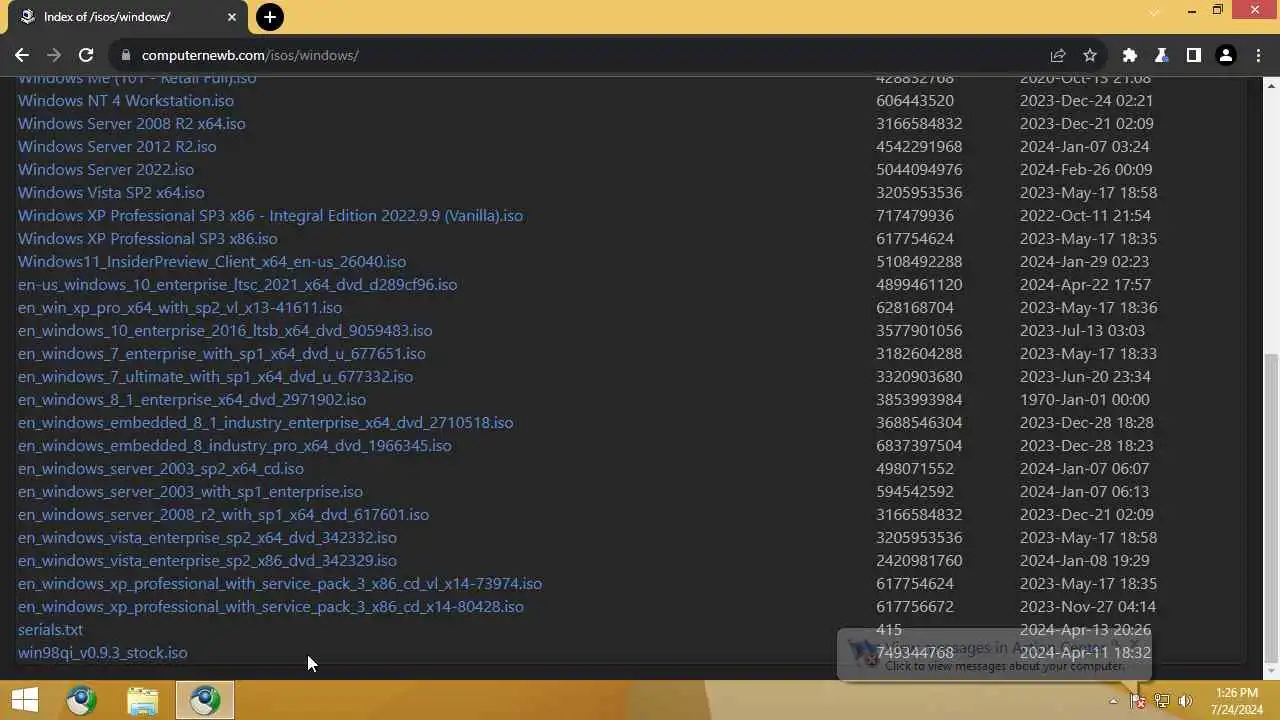Open File Explorer from taskbar
Viewport: 1280px width, 720px height.
point(143,700)
